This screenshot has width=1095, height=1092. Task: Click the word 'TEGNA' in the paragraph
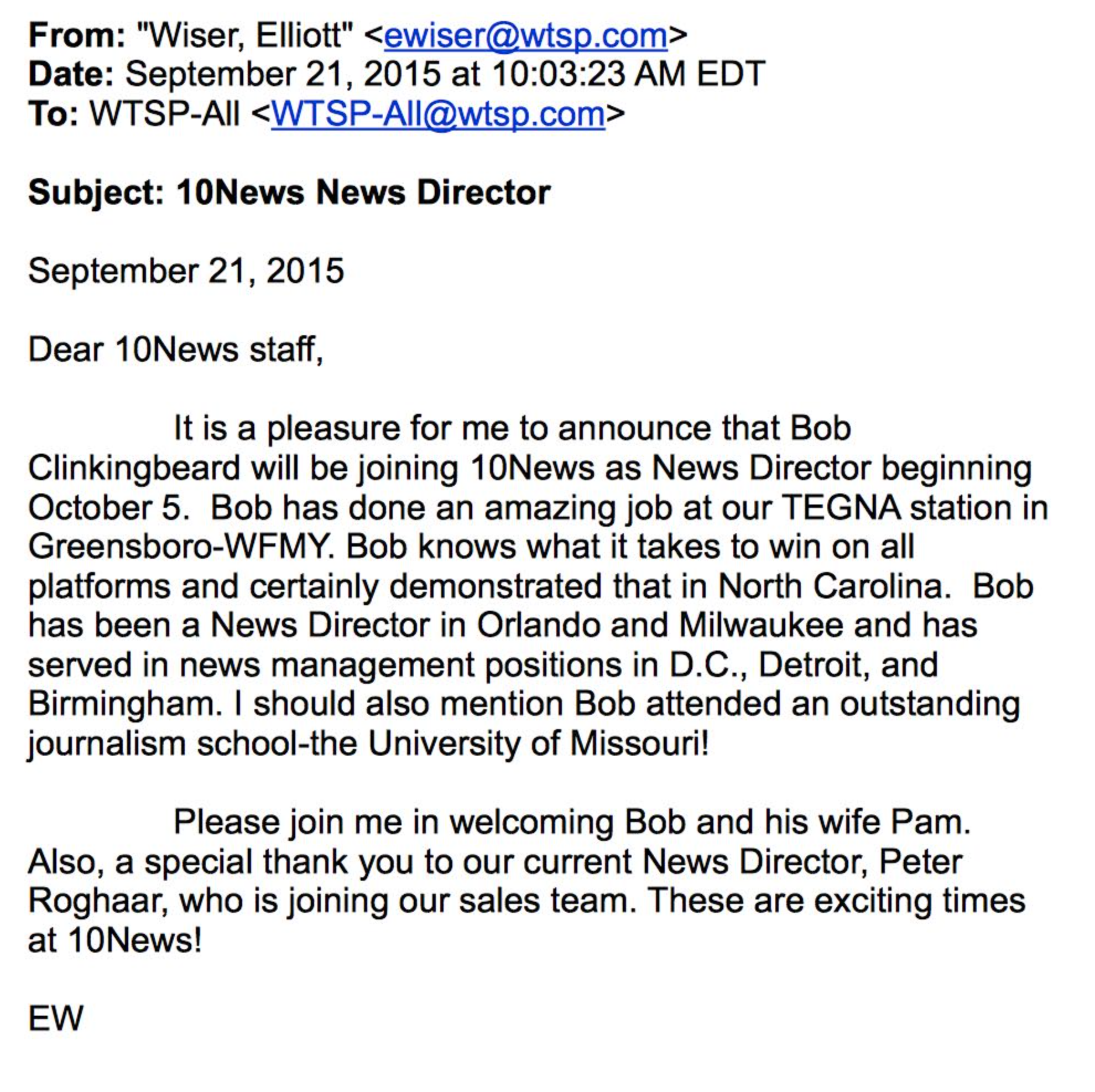(x=841, y=507)
